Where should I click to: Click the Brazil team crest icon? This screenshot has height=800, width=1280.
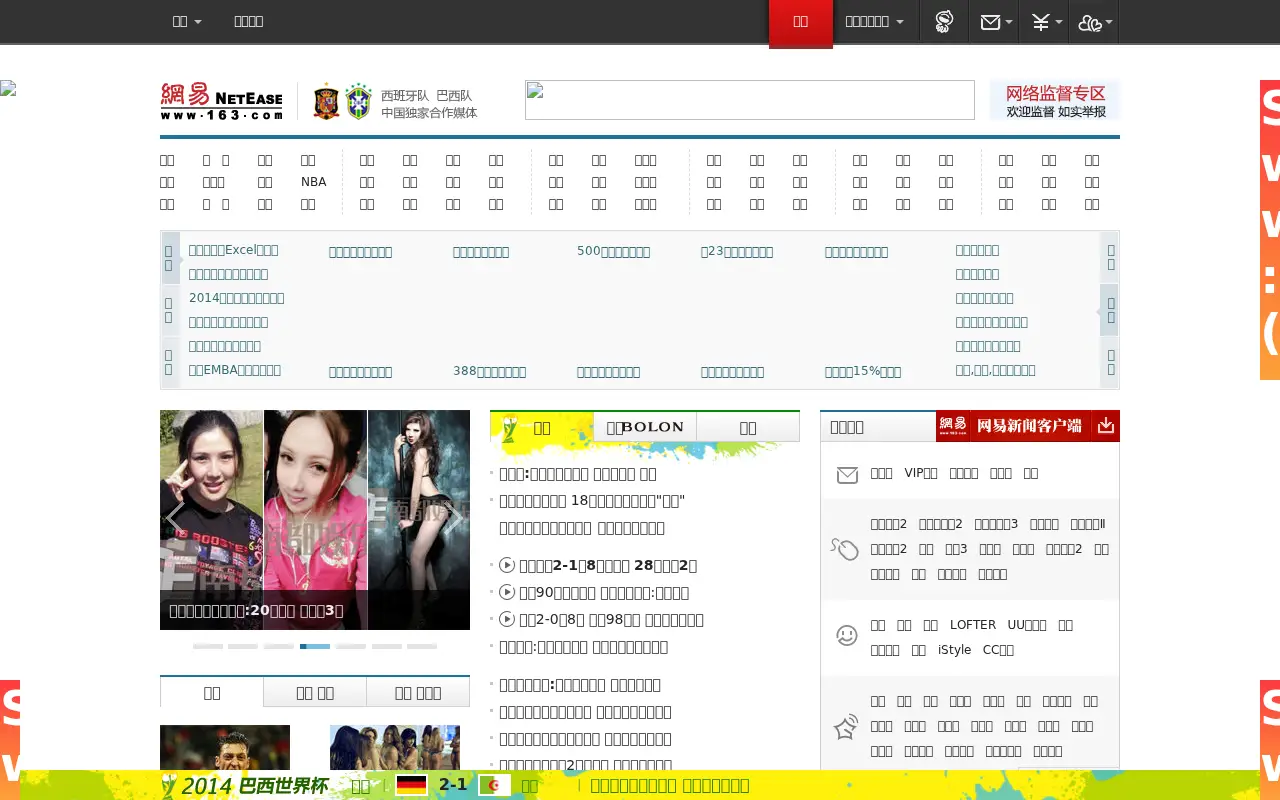coord(358,102)
